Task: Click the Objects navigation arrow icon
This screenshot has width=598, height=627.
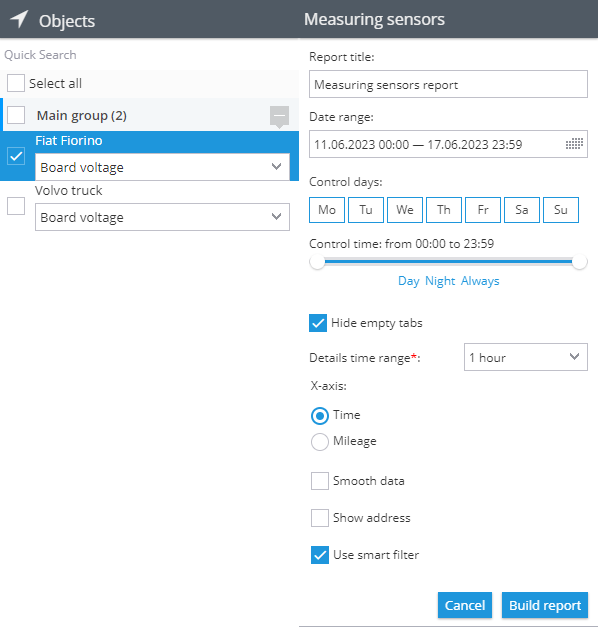Action: [19, 19]
